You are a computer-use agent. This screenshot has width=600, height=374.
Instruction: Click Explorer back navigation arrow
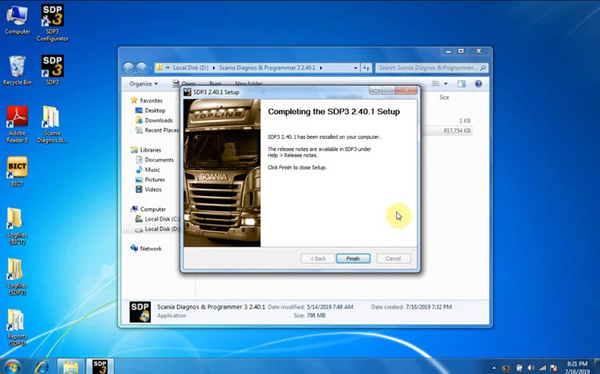tap(129, 68)
